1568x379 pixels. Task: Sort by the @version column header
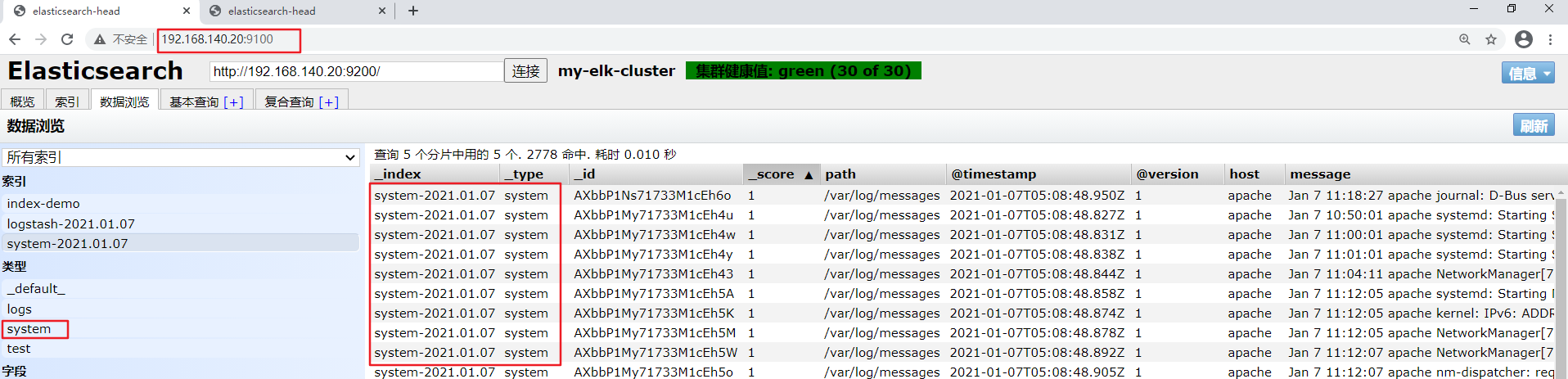(x=1178, y=174)
